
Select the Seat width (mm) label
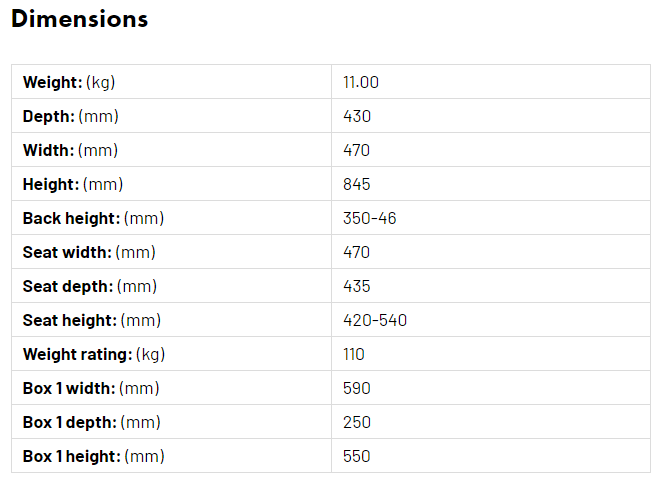click(x=89, y=252)
